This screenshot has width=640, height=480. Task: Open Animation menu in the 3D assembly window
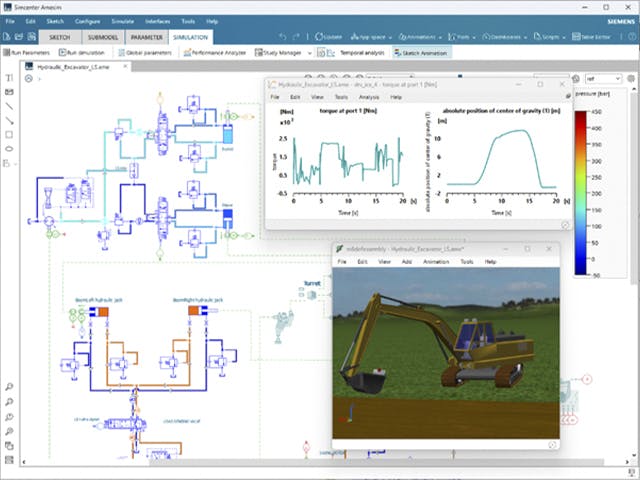click(436, 262)
